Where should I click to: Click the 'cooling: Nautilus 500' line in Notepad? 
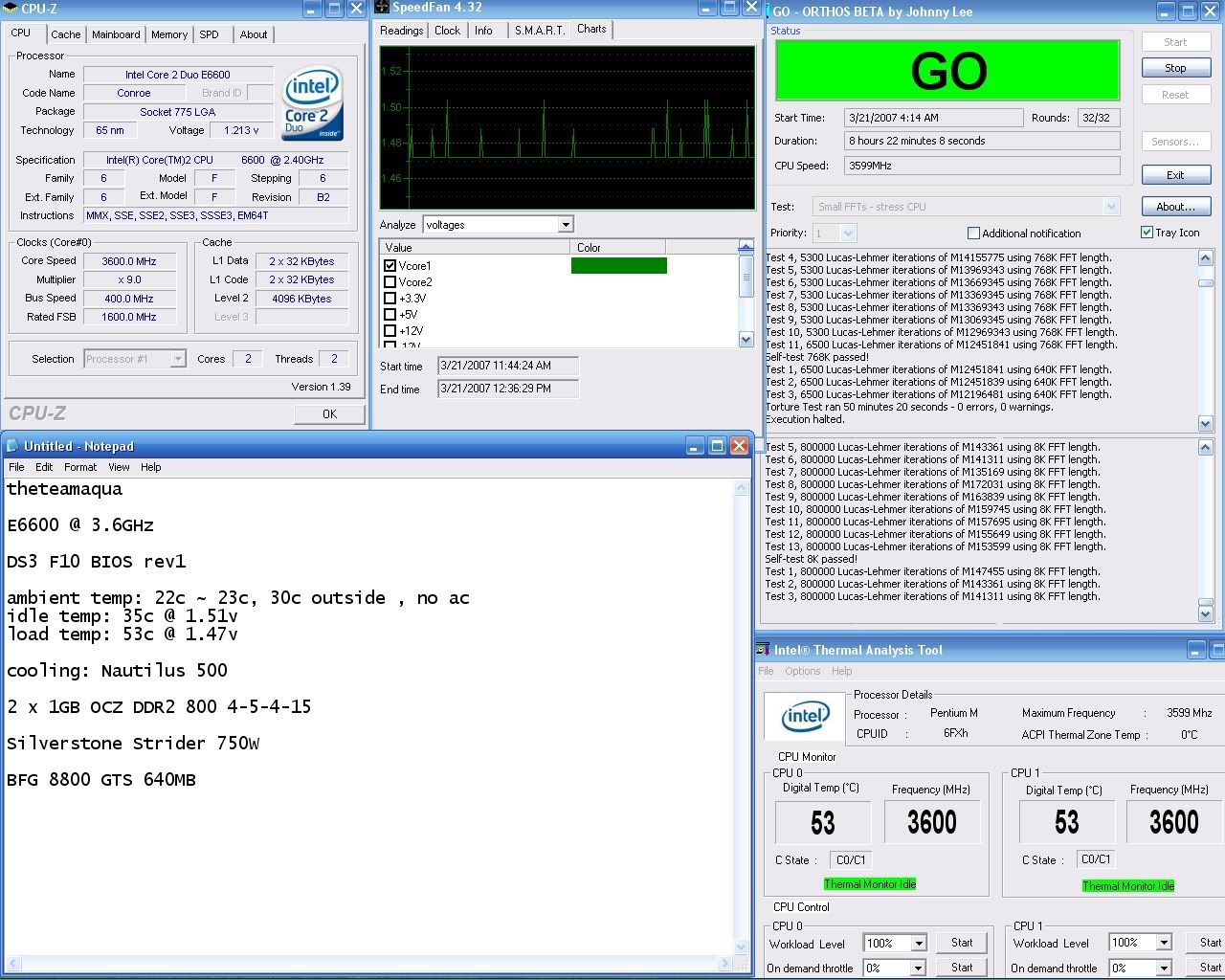117,670
